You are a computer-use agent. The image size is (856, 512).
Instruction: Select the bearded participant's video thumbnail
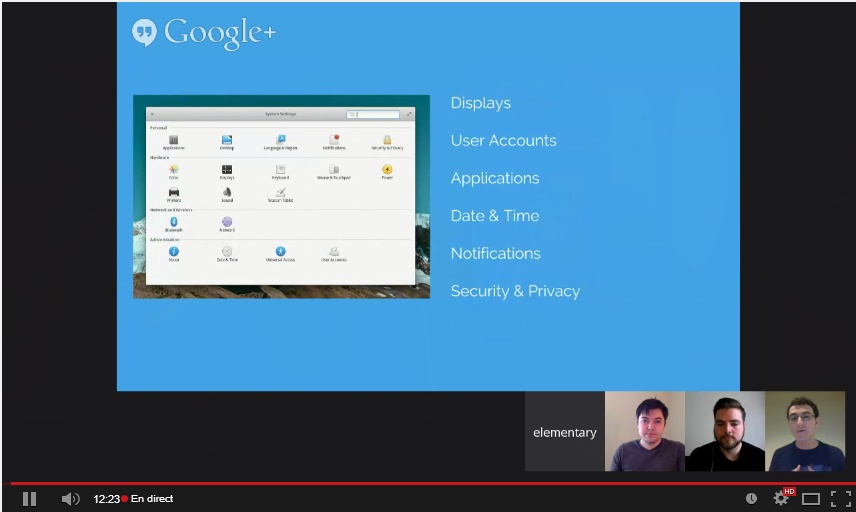tap(725, 431)
